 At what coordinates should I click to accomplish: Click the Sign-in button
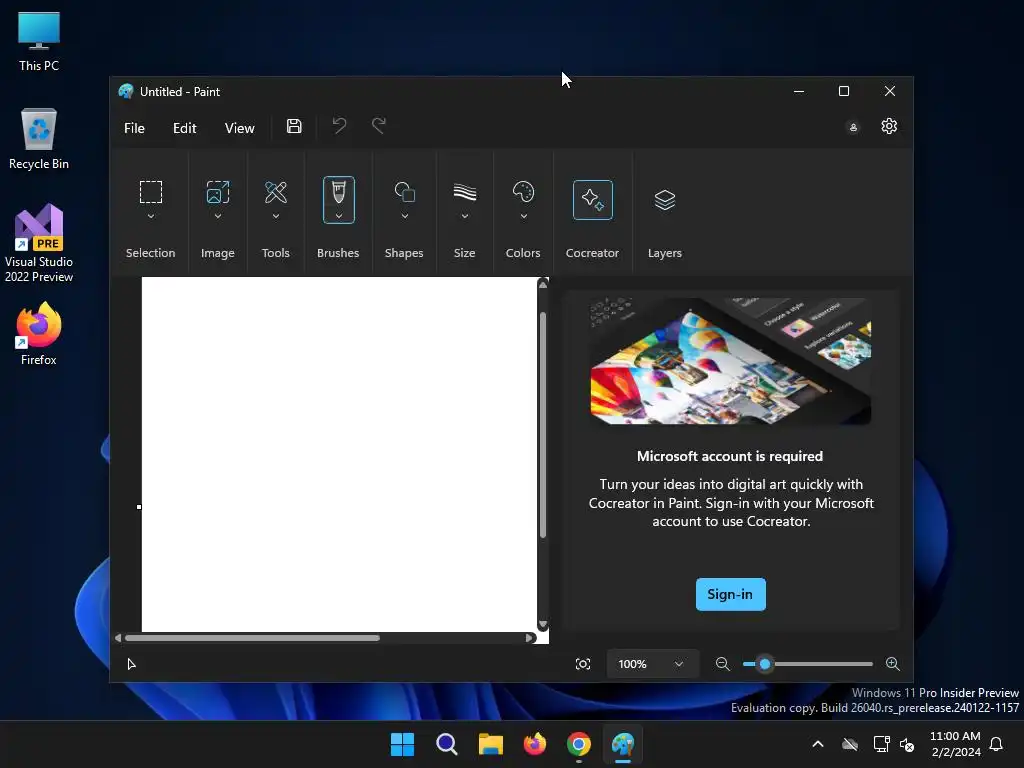[x=730, y=594]
